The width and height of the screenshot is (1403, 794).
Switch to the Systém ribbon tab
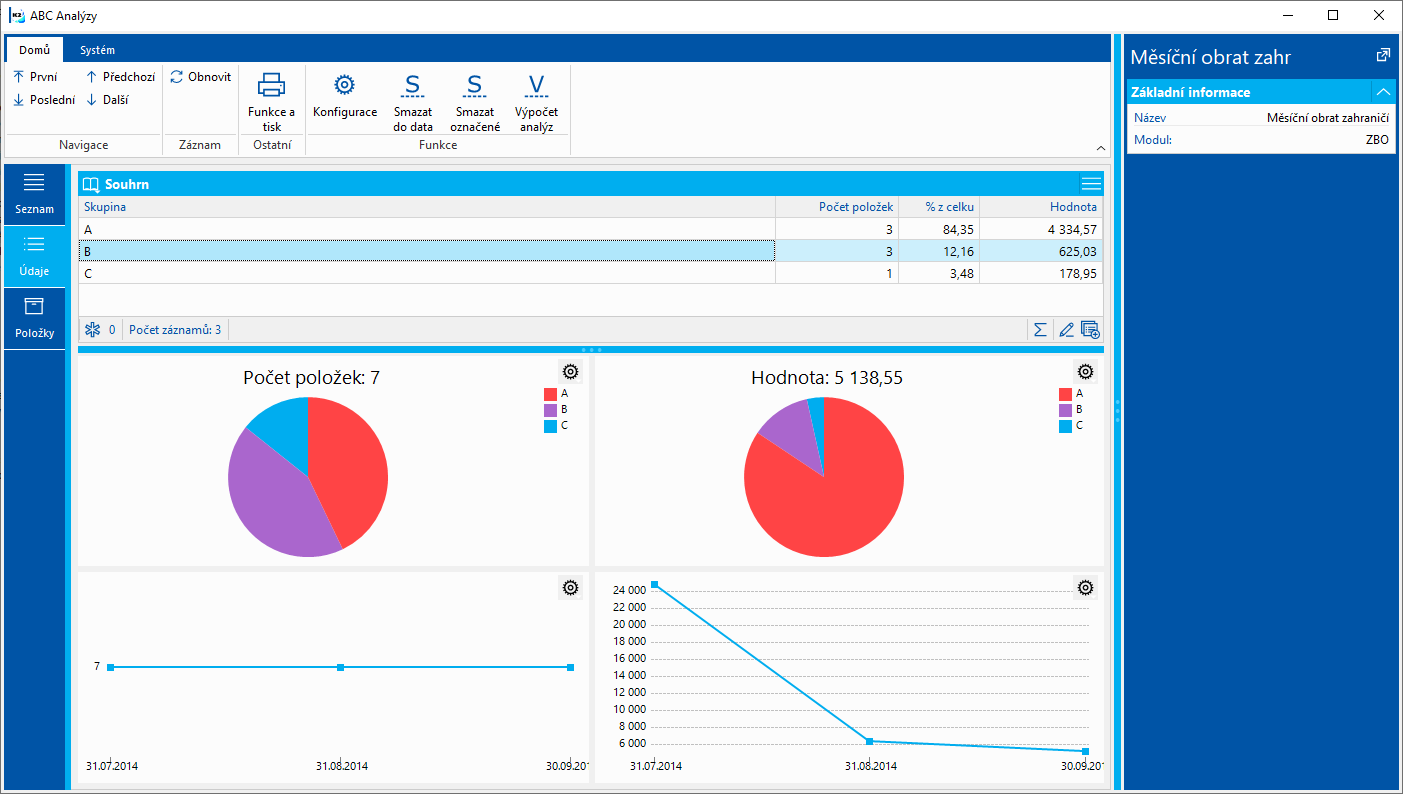98,50
